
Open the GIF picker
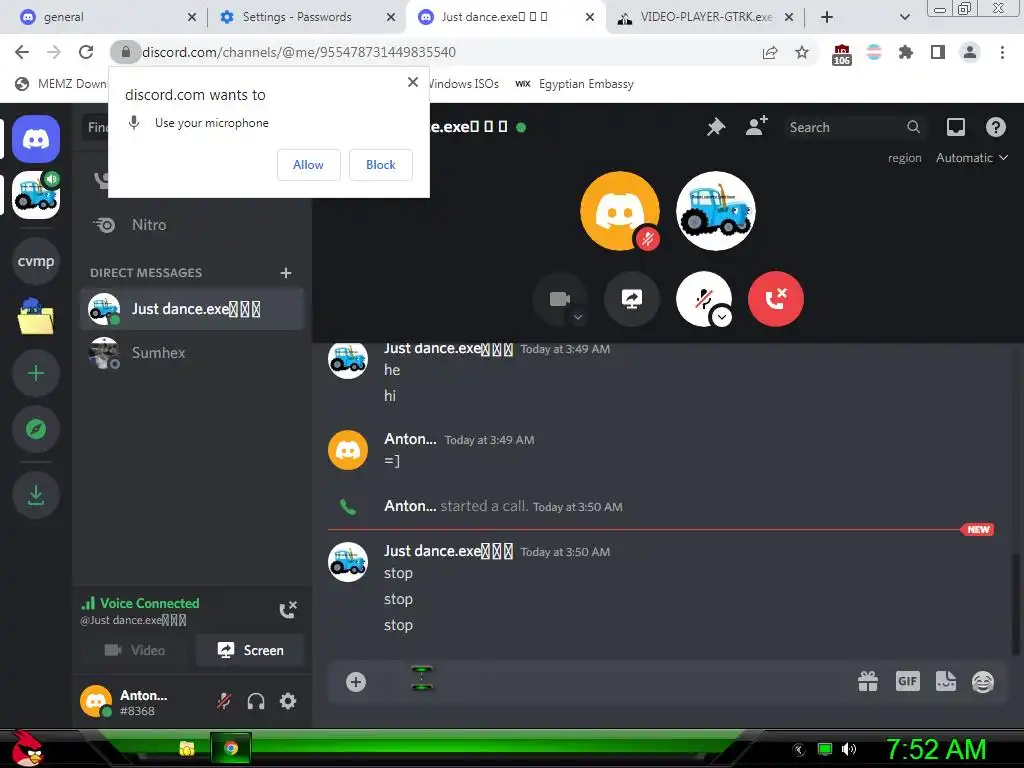point(908,681)
